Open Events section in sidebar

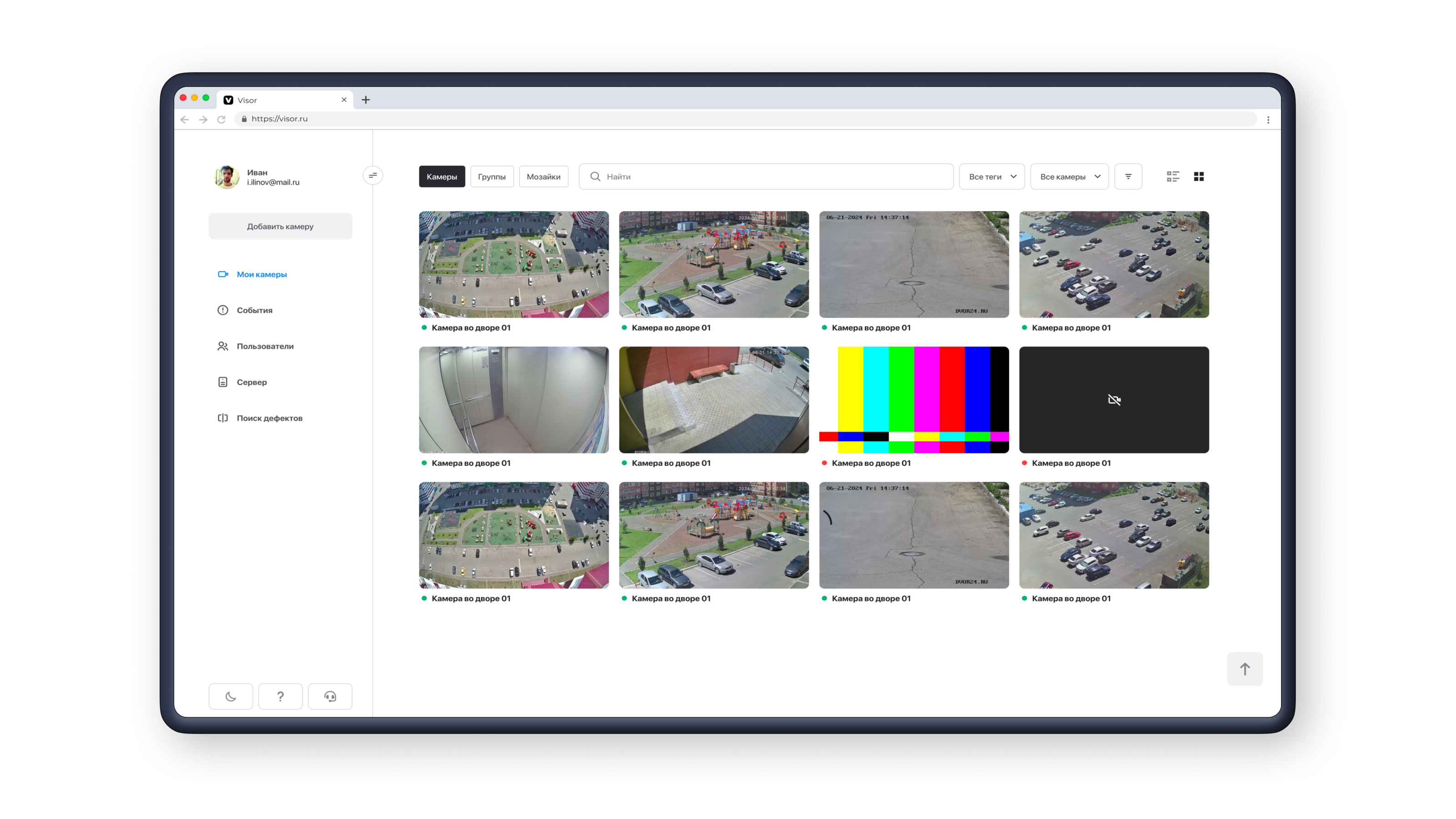[x=254, y=310]
